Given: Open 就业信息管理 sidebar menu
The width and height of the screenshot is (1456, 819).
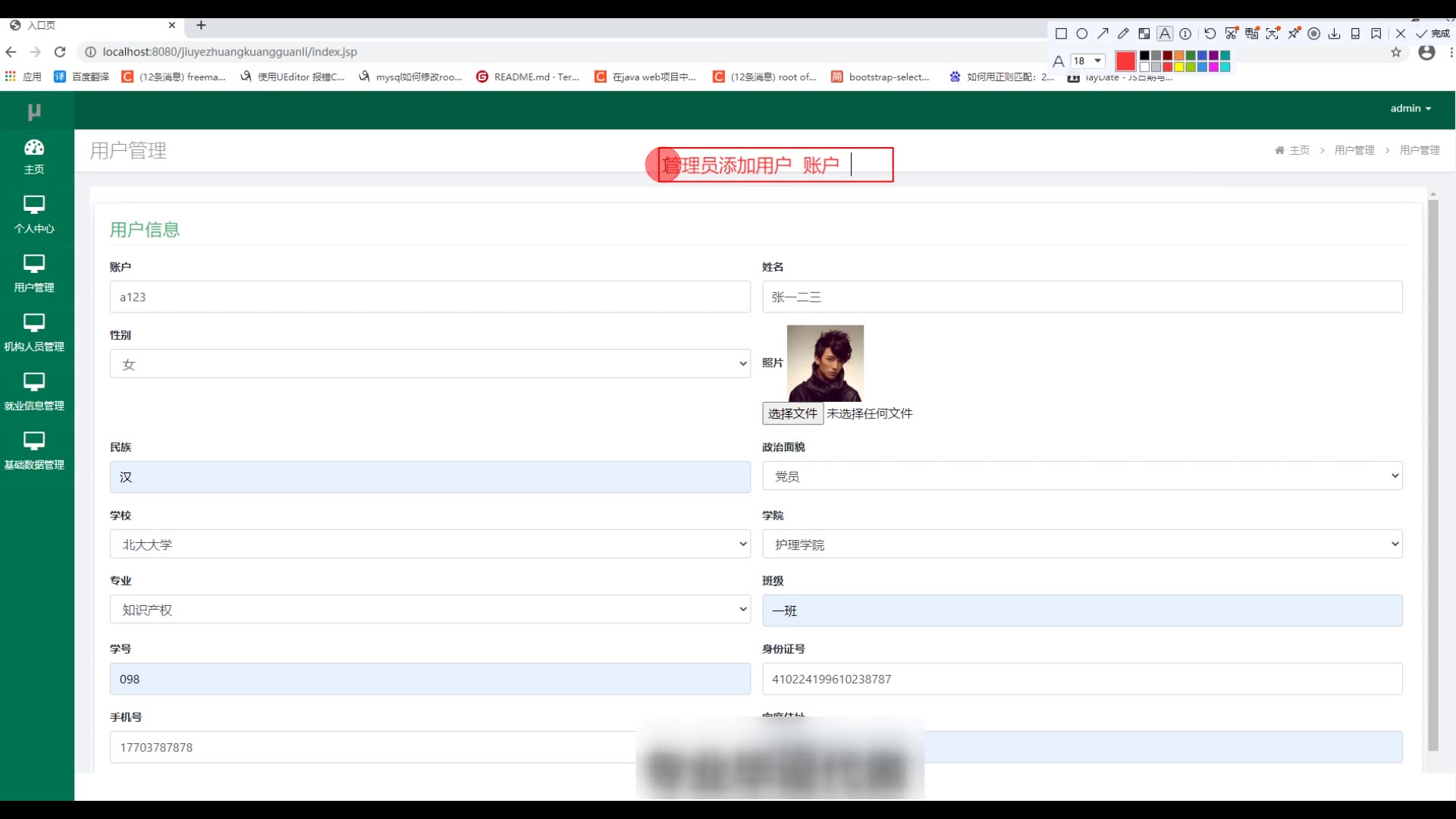Looking at the screenshot, I should tap(34, 392).
